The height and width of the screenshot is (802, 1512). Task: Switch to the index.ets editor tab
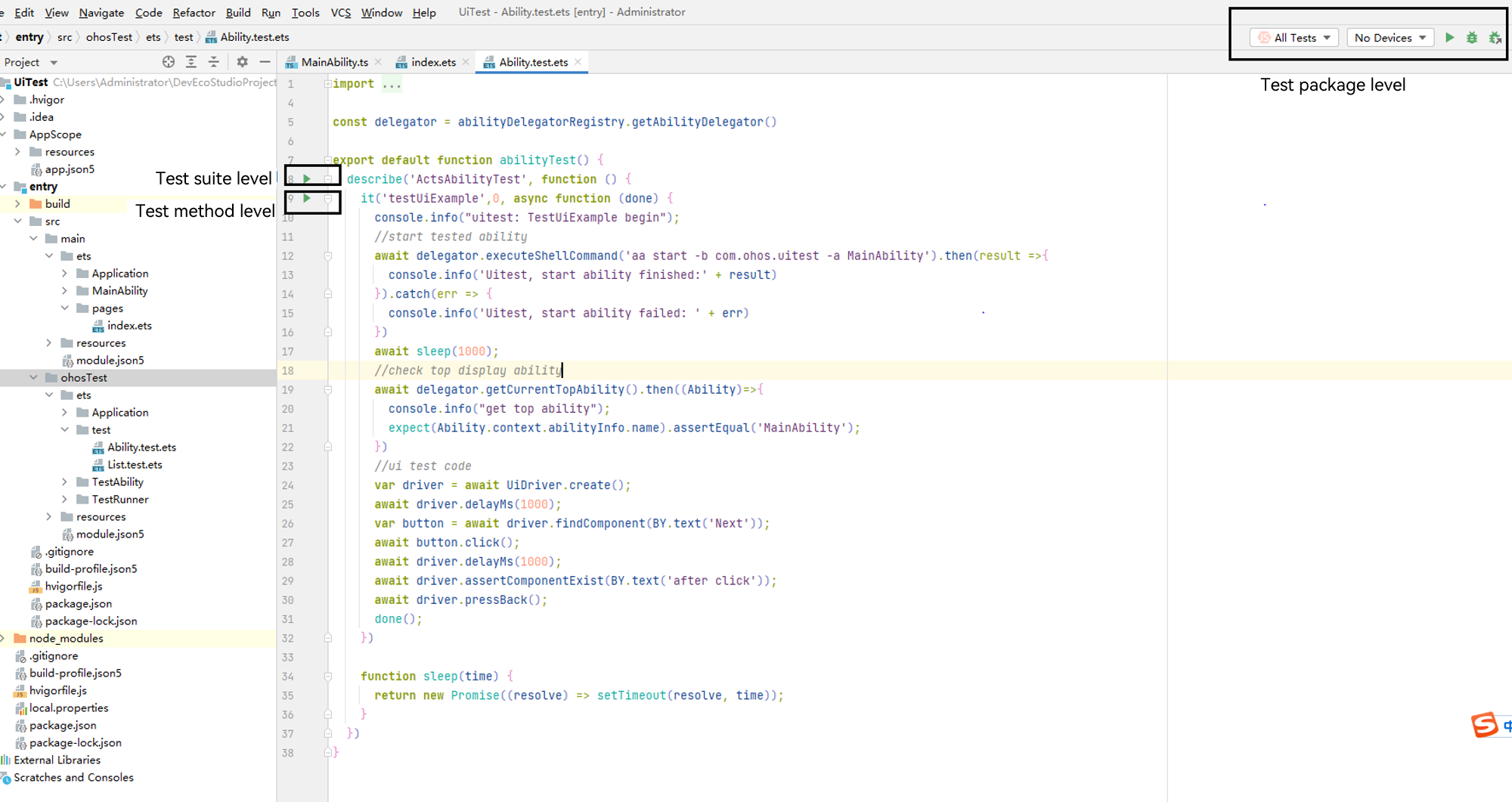click(x=432, y=62)
